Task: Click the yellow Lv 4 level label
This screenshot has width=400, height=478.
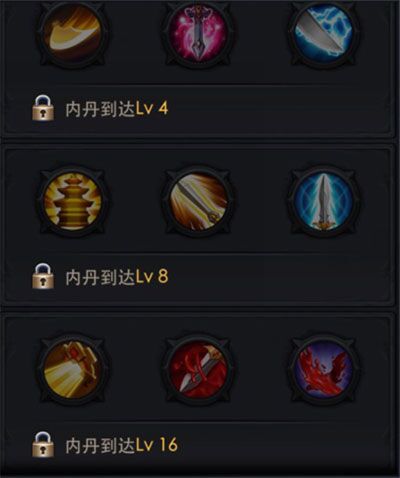Action: [152, 109]
